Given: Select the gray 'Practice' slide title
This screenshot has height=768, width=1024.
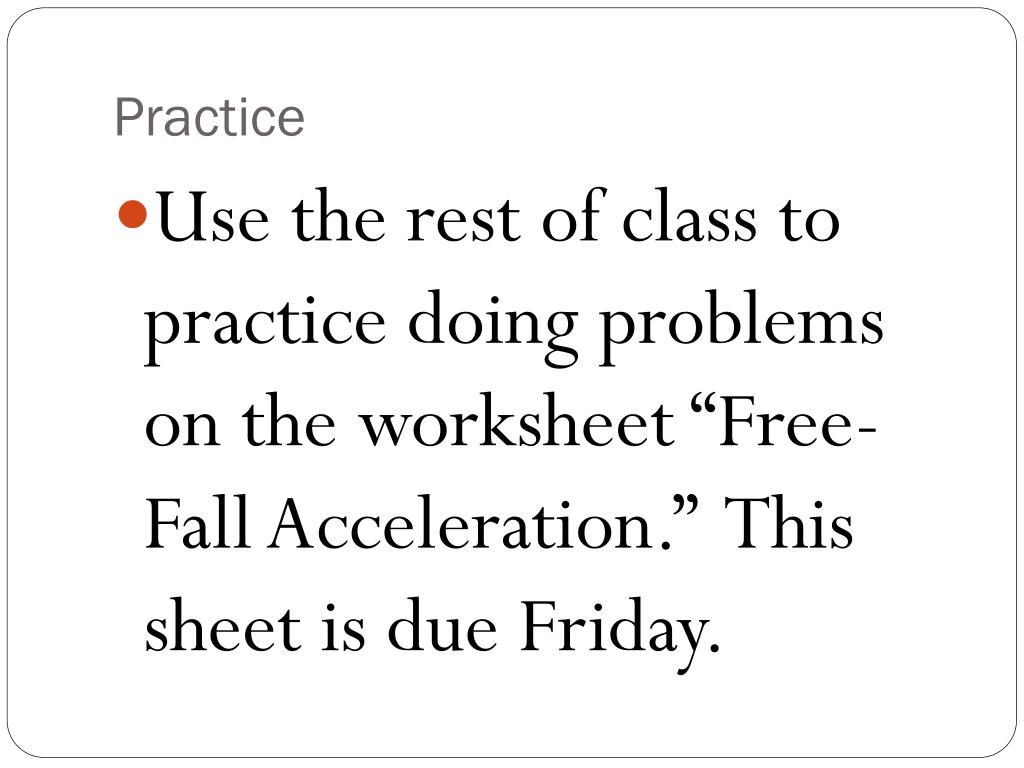Looking at the screenshot, I should (210, 118).
